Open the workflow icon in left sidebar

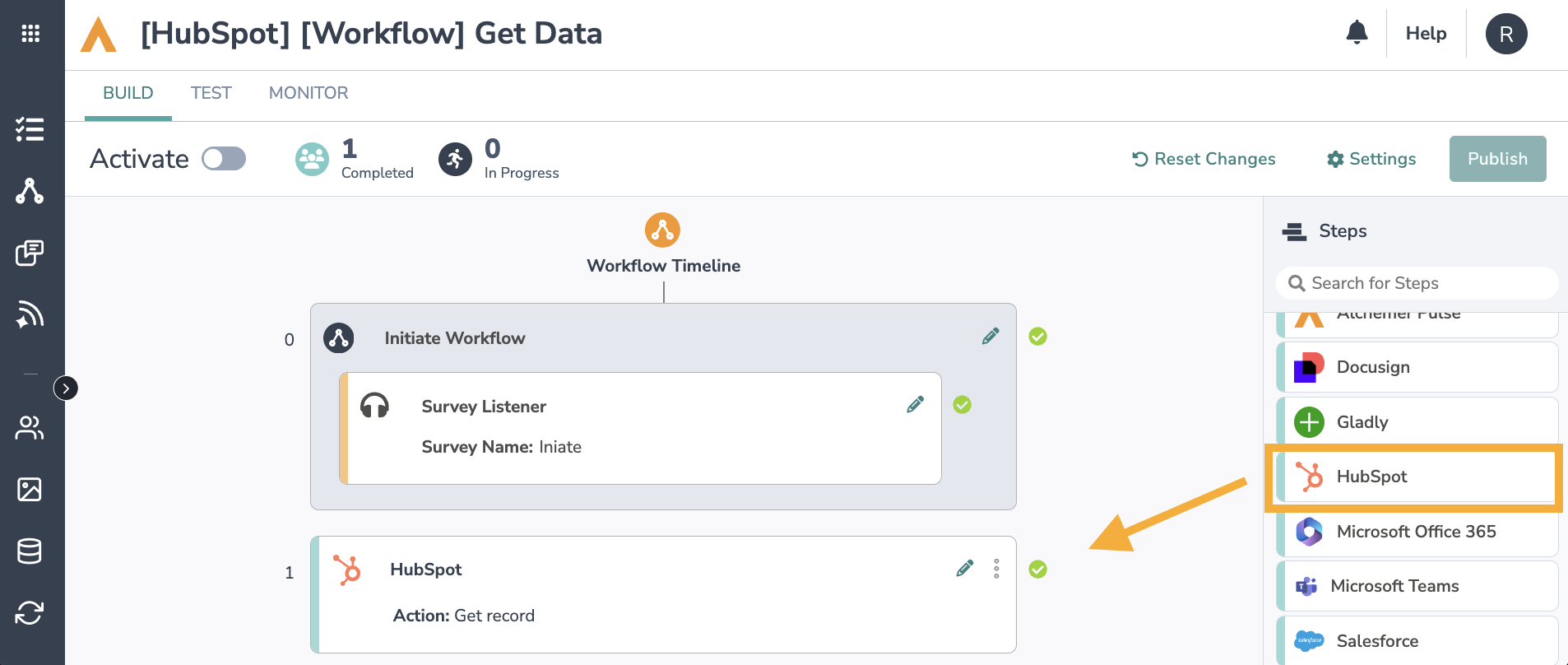[x=30, y=191]
